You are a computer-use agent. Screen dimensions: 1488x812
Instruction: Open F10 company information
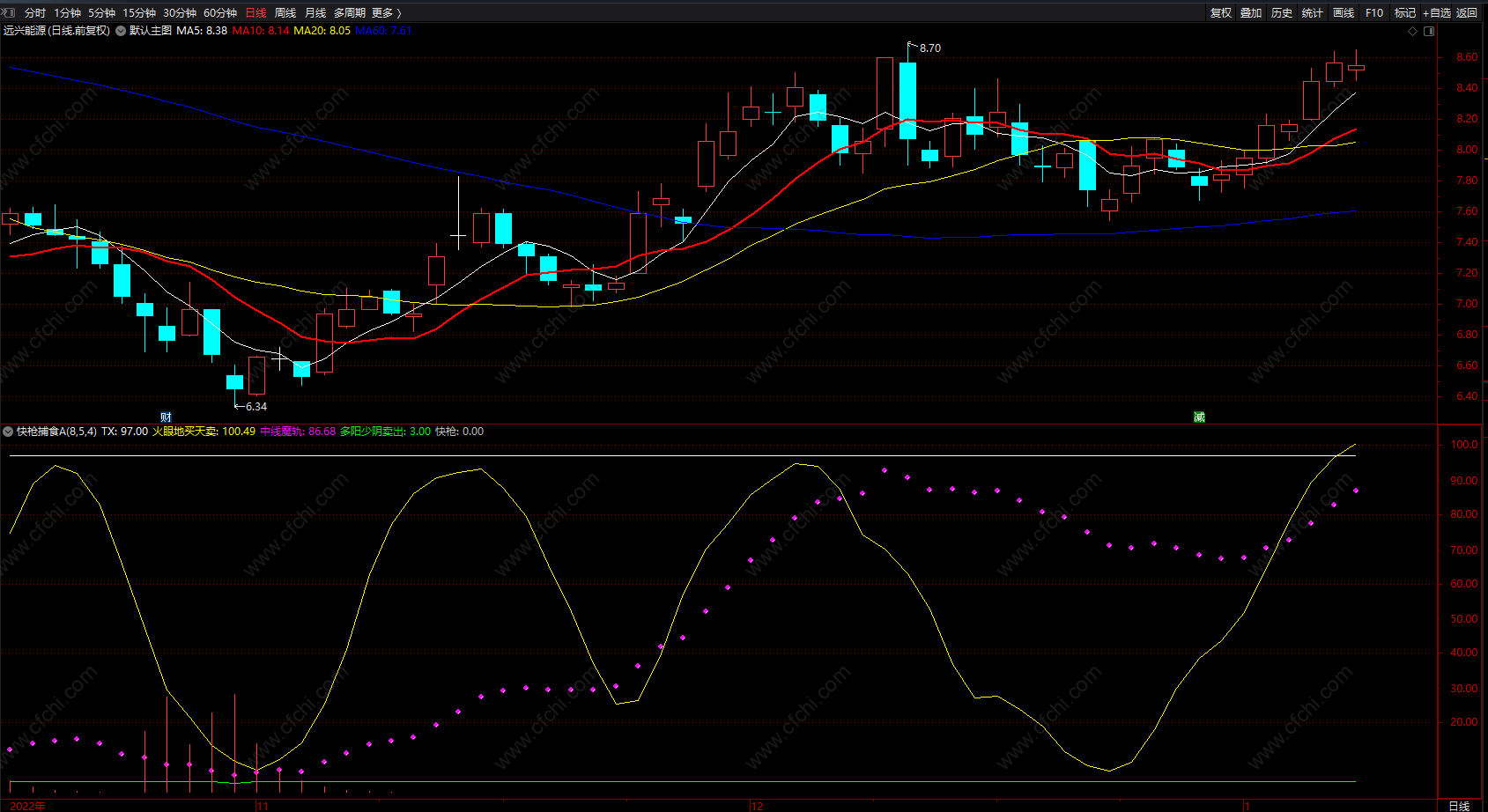tap(1374, 12)
